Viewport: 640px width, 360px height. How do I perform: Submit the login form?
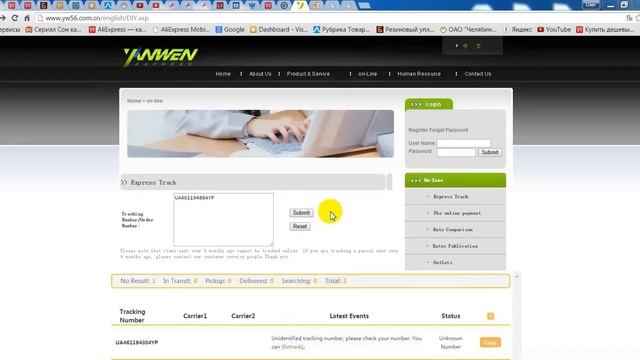[489, 152]
